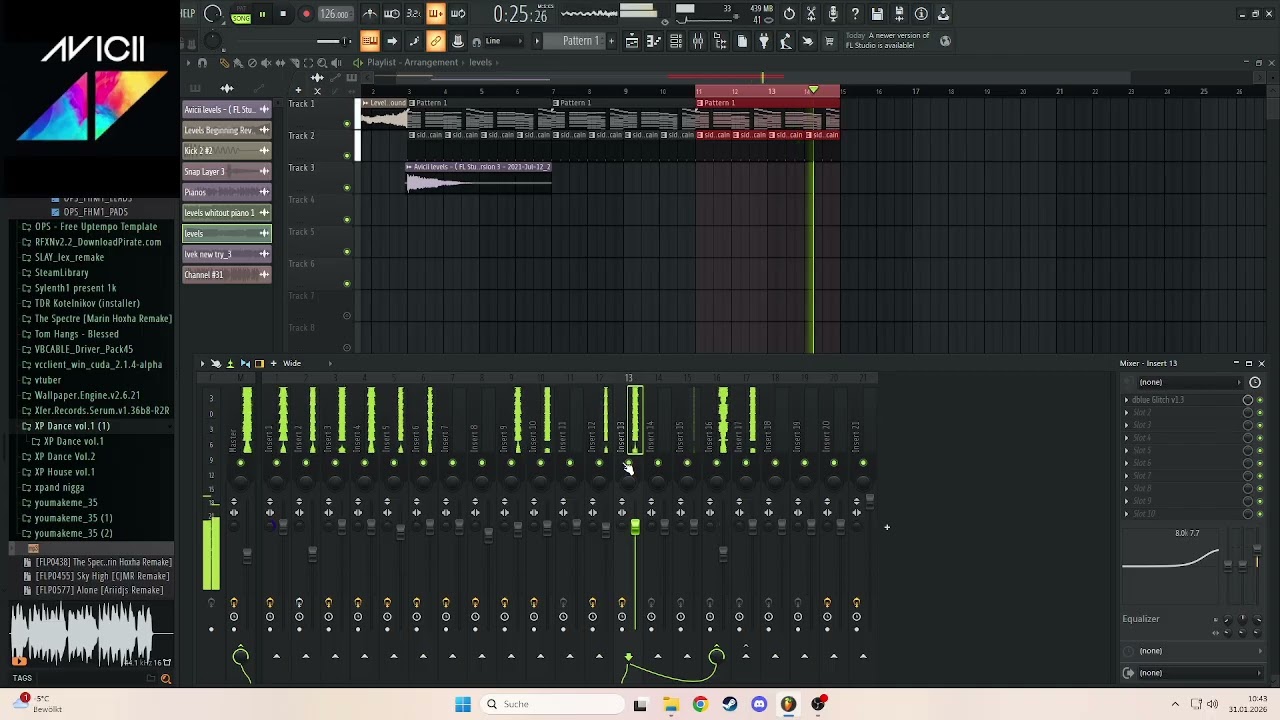This screenshot has width=1280, height=720.
Task: Expand the 'XP Dance vol.1 (1)' folder
Action: (72, 426)
